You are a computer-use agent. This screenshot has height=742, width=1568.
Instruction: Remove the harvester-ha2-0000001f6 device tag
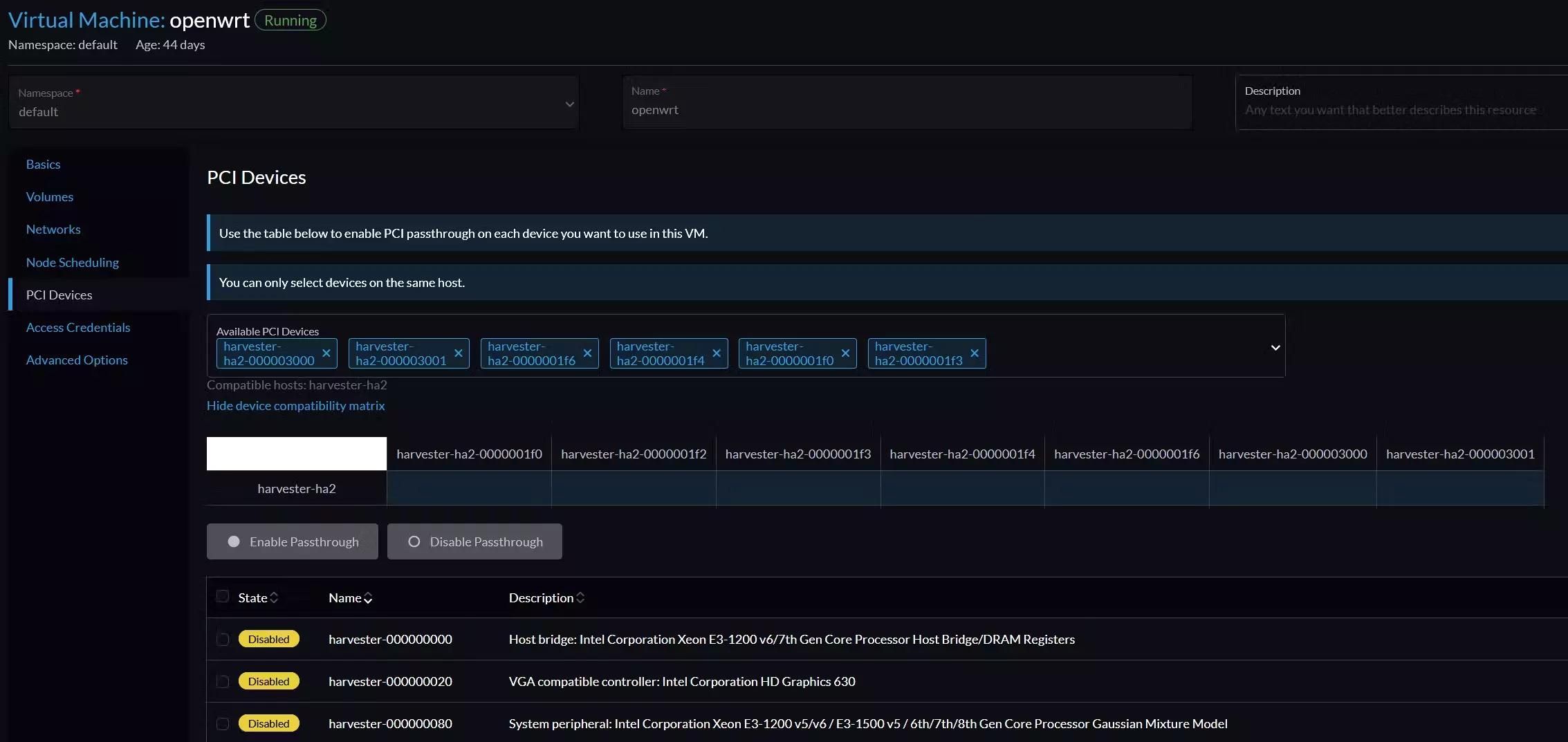coord(587,353)
